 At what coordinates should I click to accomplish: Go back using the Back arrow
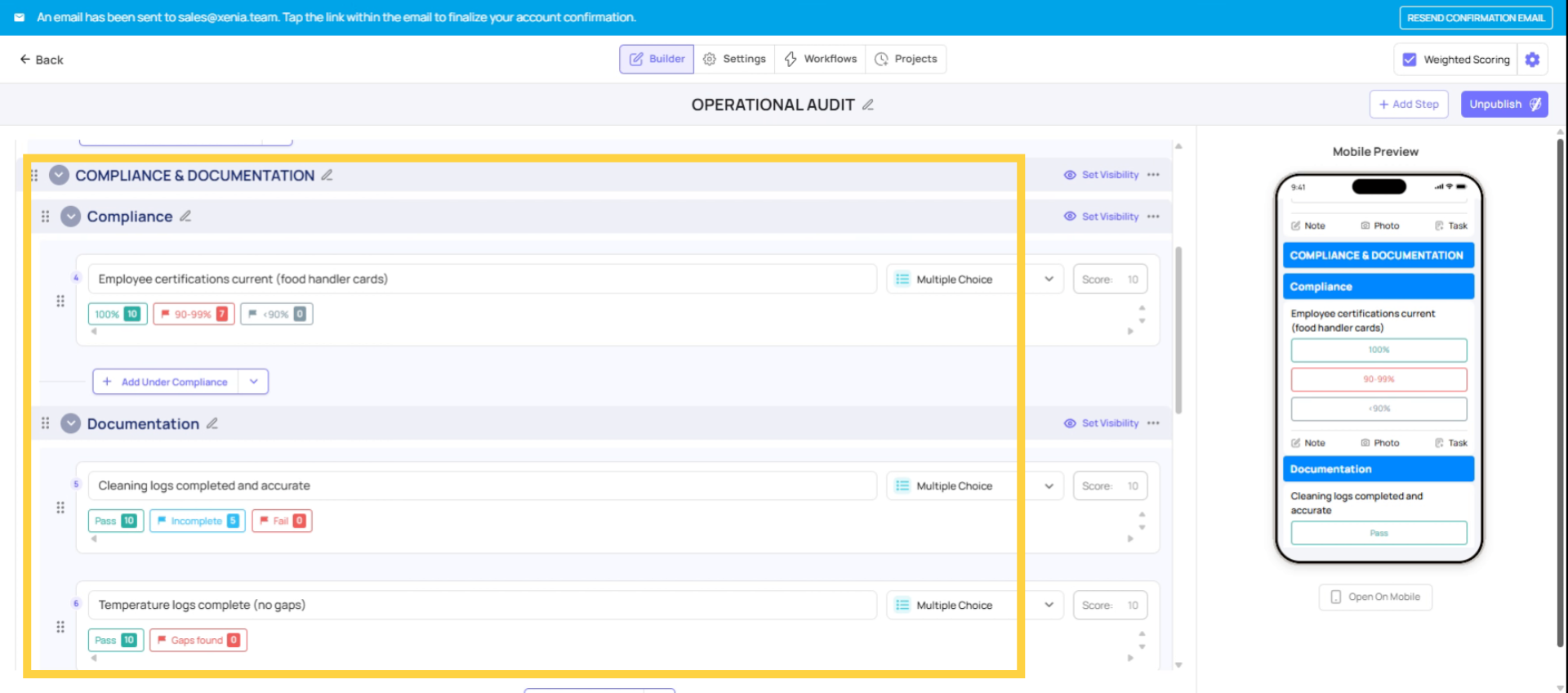pos(41,60)
